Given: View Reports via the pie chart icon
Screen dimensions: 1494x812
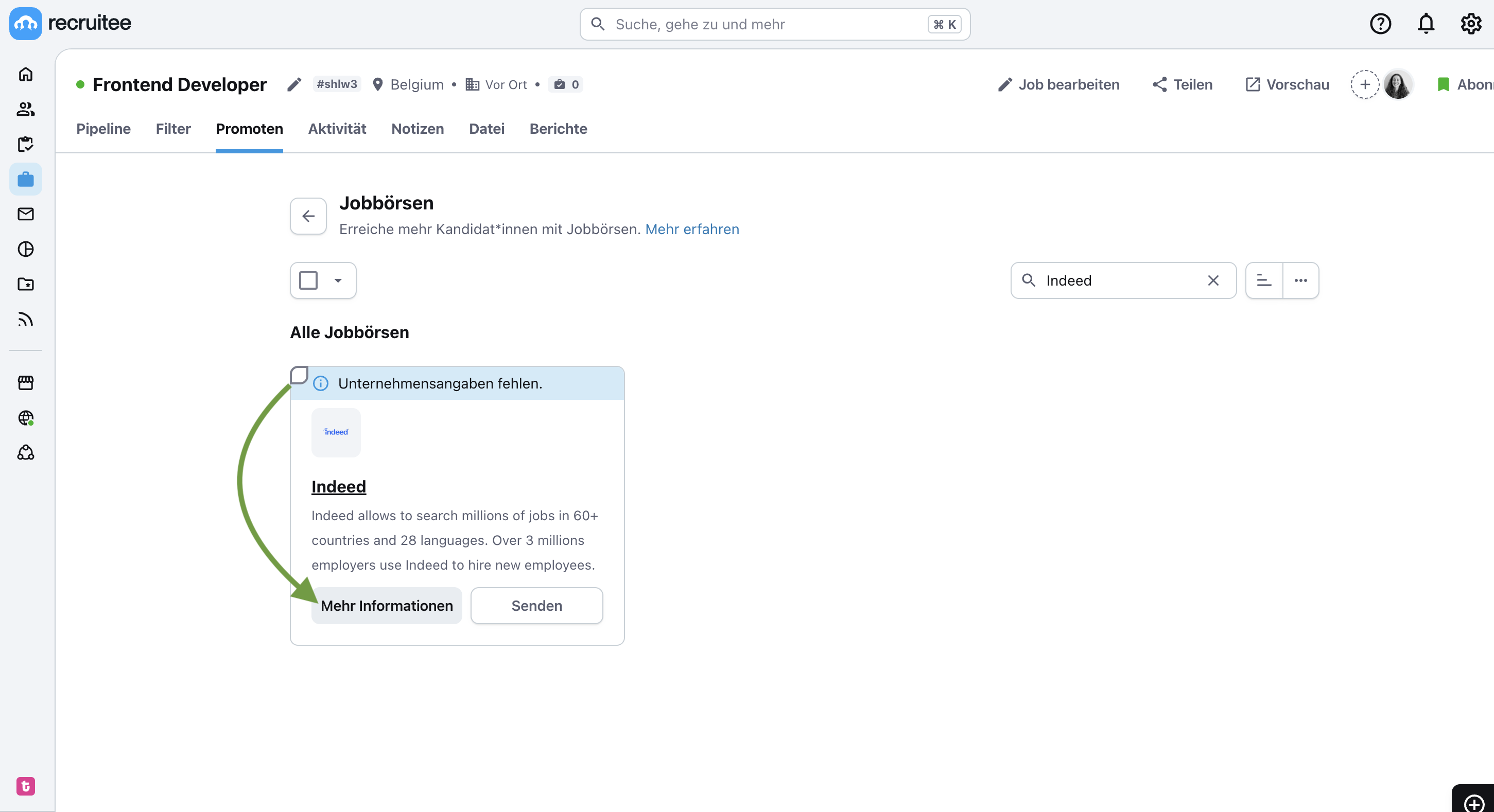Looking at the screenshot, I should [x=26, y=249].
